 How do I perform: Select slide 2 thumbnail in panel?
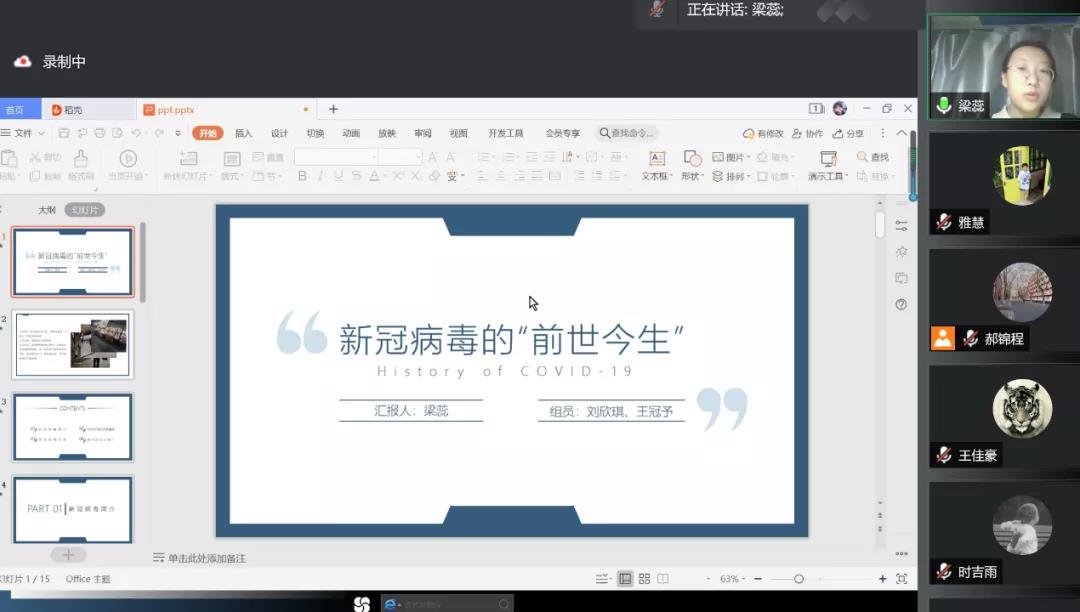(x=72, y=344)
